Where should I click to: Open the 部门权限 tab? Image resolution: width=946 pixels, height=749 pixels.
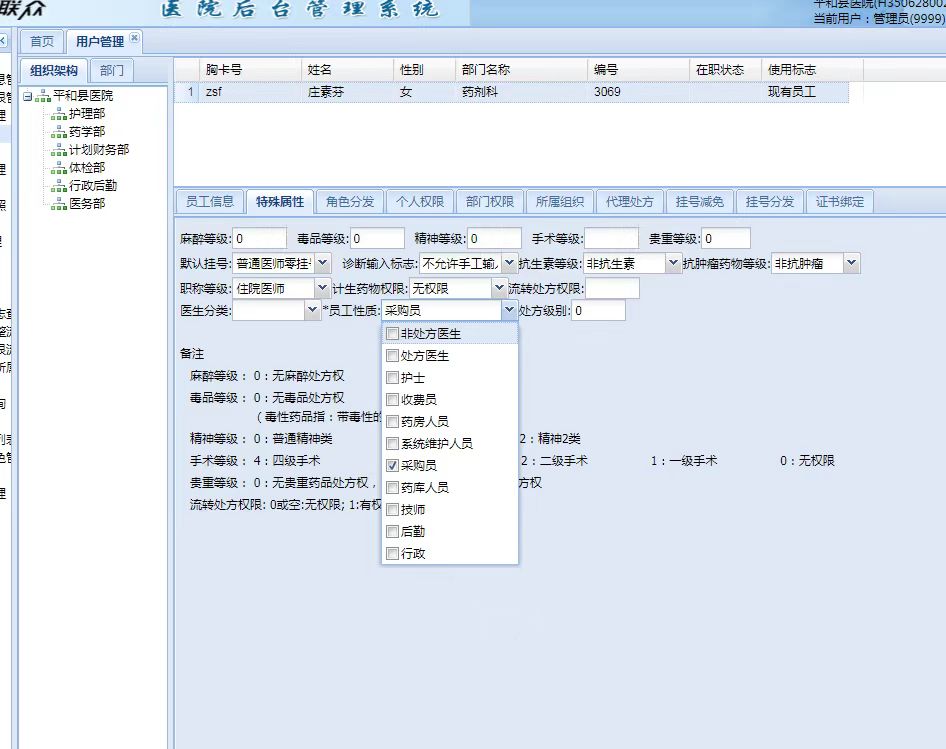(490, 202)
